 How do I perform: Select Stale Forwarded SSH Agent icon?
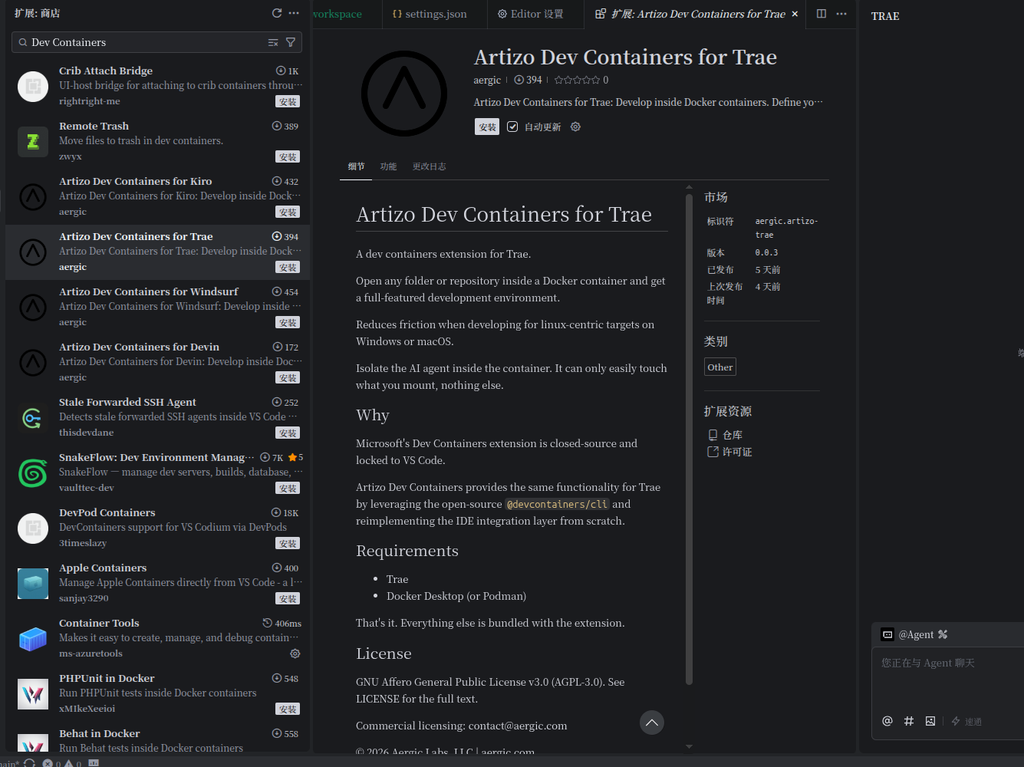point(33,417)
